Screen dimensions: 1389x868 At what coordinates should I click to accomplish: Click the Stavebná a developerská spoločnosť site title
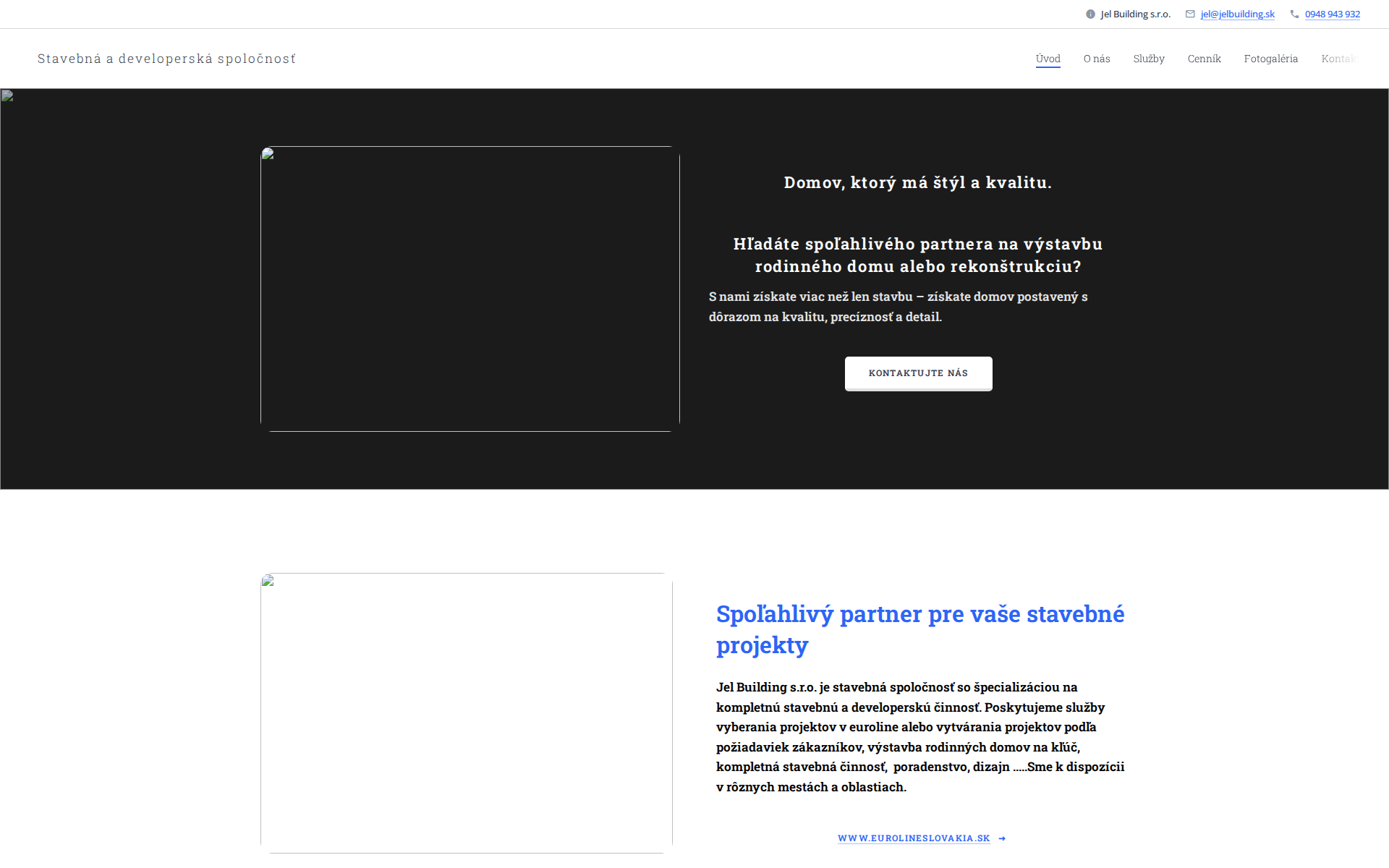coord(166,59)
